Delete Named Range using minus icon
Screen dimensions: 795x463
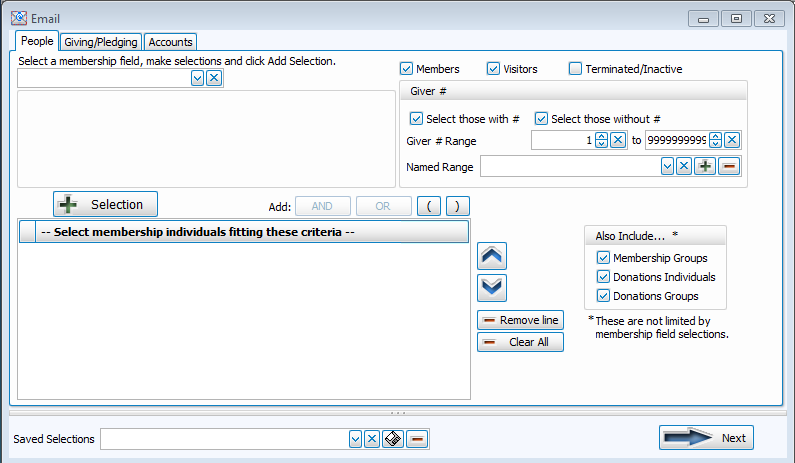[729, 167]
